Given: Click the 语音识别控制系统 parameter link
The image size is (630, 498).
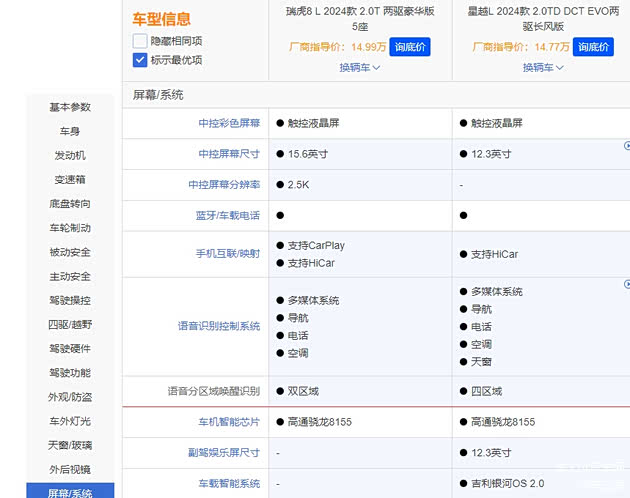Looking at the screenshot, I should 218,326.
